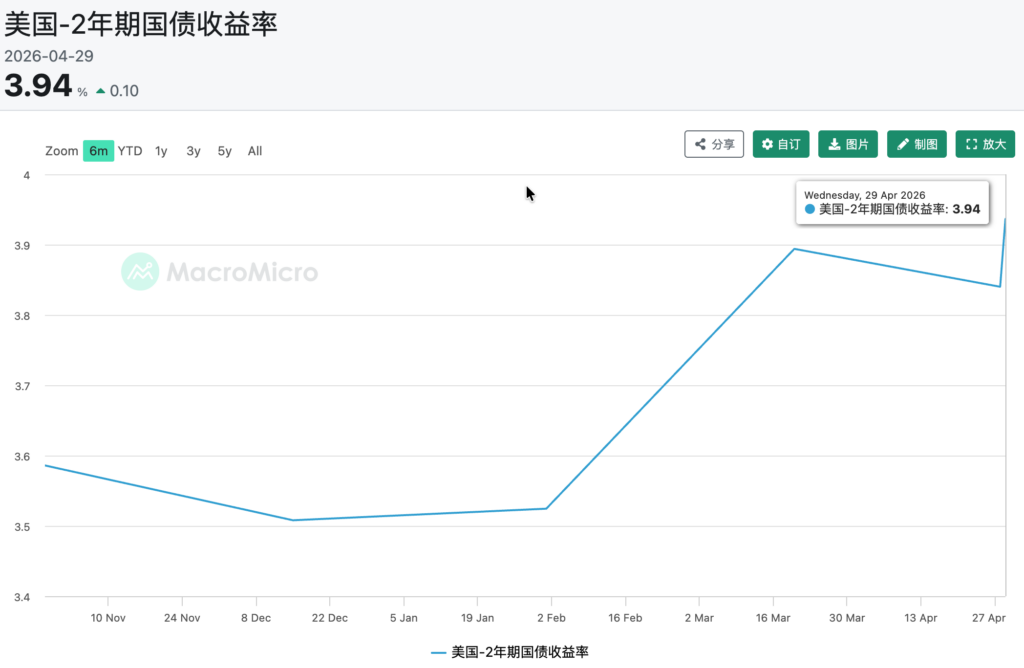1024x668 pixels.
Task: Click the date 2026-04-29 under the title
Action: point(49,56)
